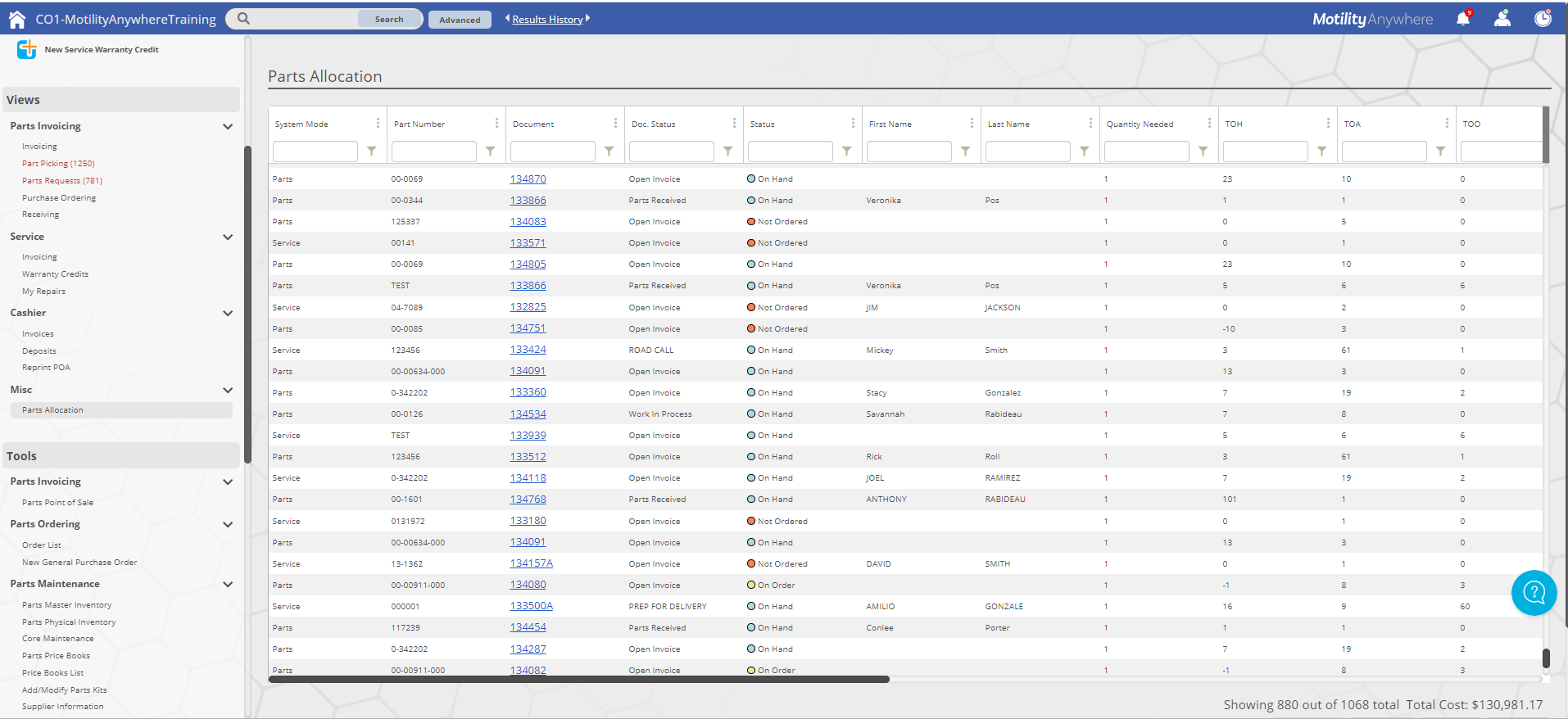Open Last Name column options menu
Viewport: 1568px width, 719px height.
pos(1090,123)
